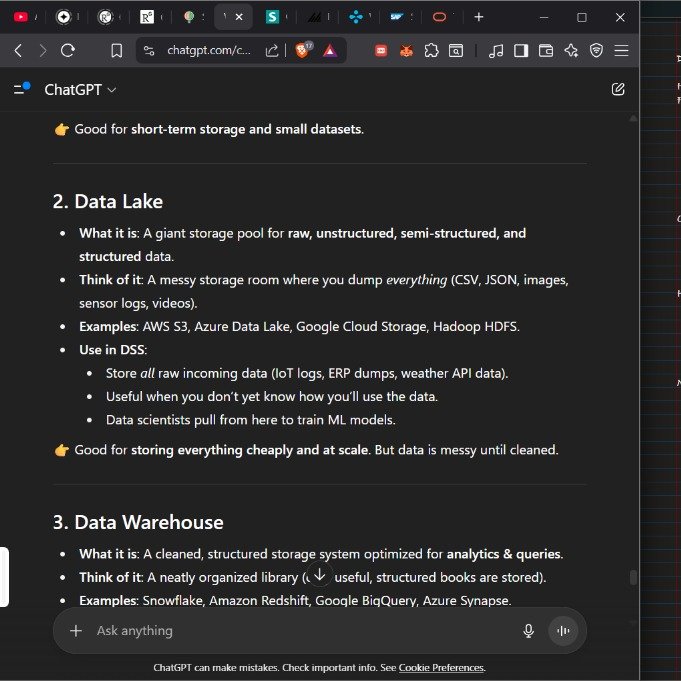Switch to the green S icon tab

point(272,17)
